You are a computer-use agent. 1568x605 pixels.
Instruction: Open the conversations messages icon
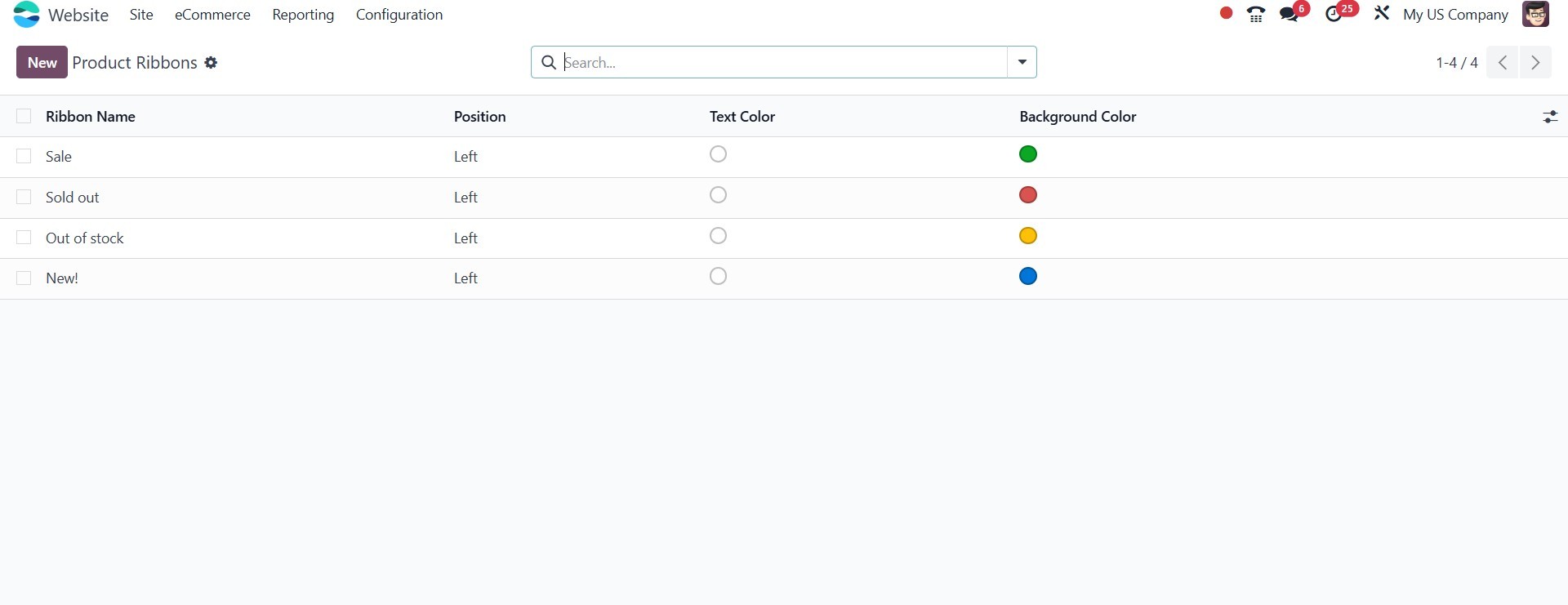tap(1289, 14)
